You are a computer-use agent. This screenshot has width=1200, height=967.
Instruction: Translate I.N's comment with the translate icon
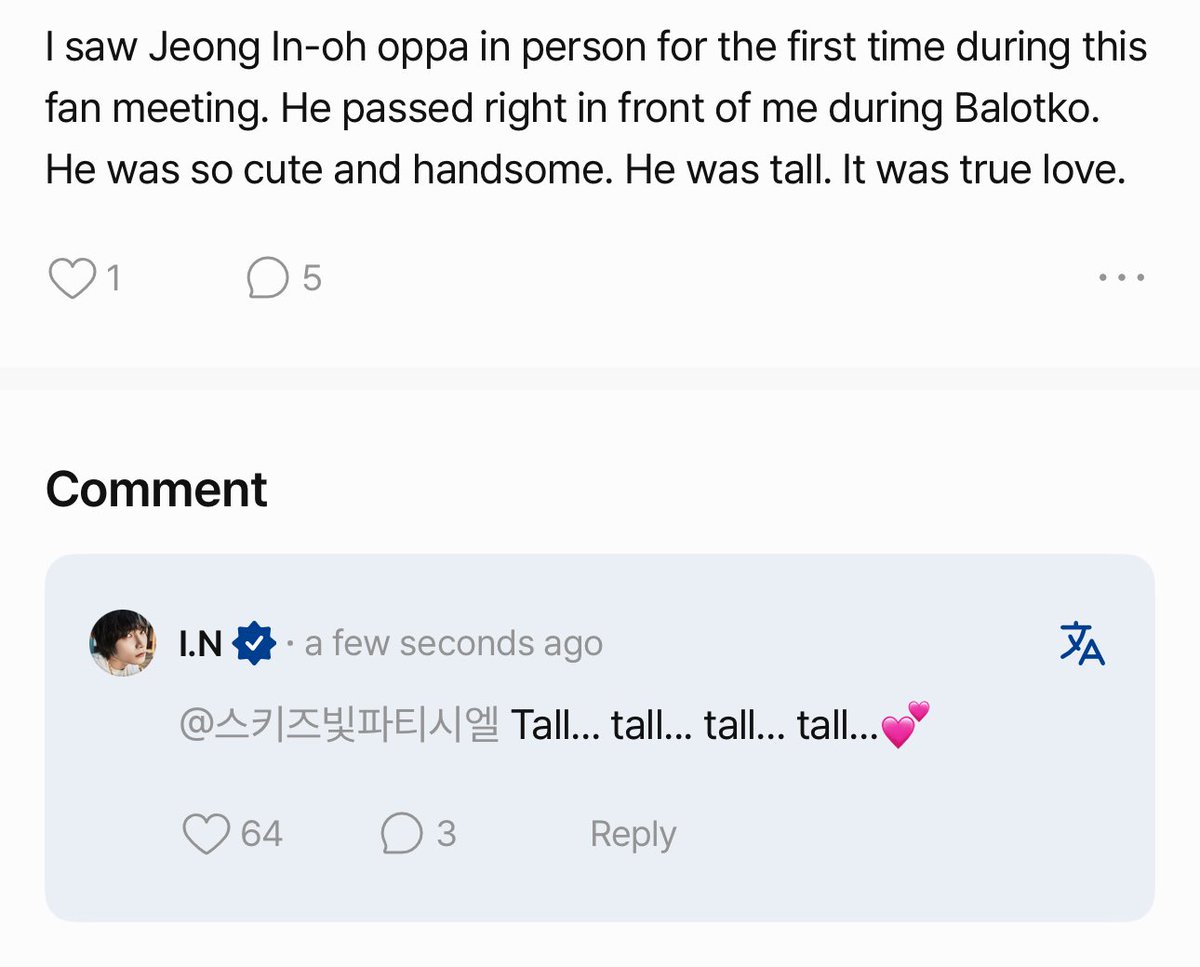coord(1082,643)
